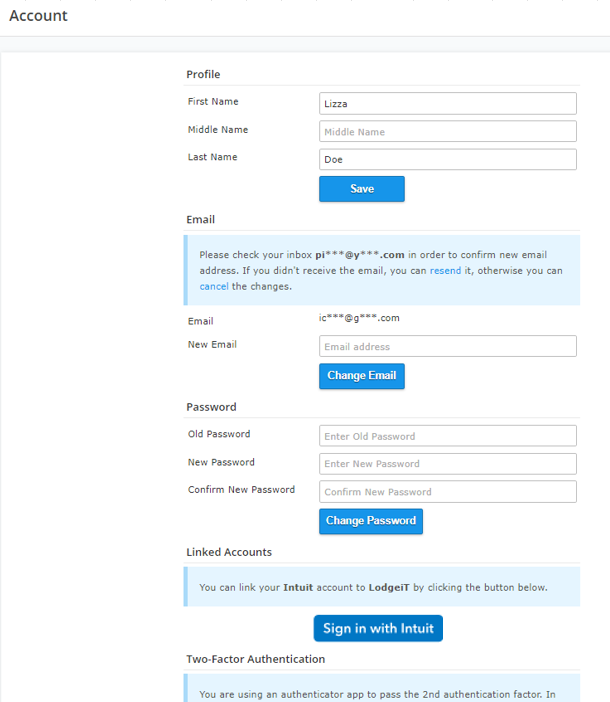Click the Last Name field containing Doe
610x702 pixels.
point(448,159)
